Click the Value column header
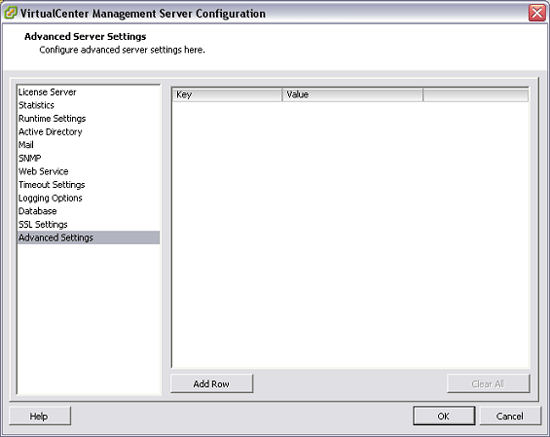This screenshot has width=550, height=437. coord(352,95)
